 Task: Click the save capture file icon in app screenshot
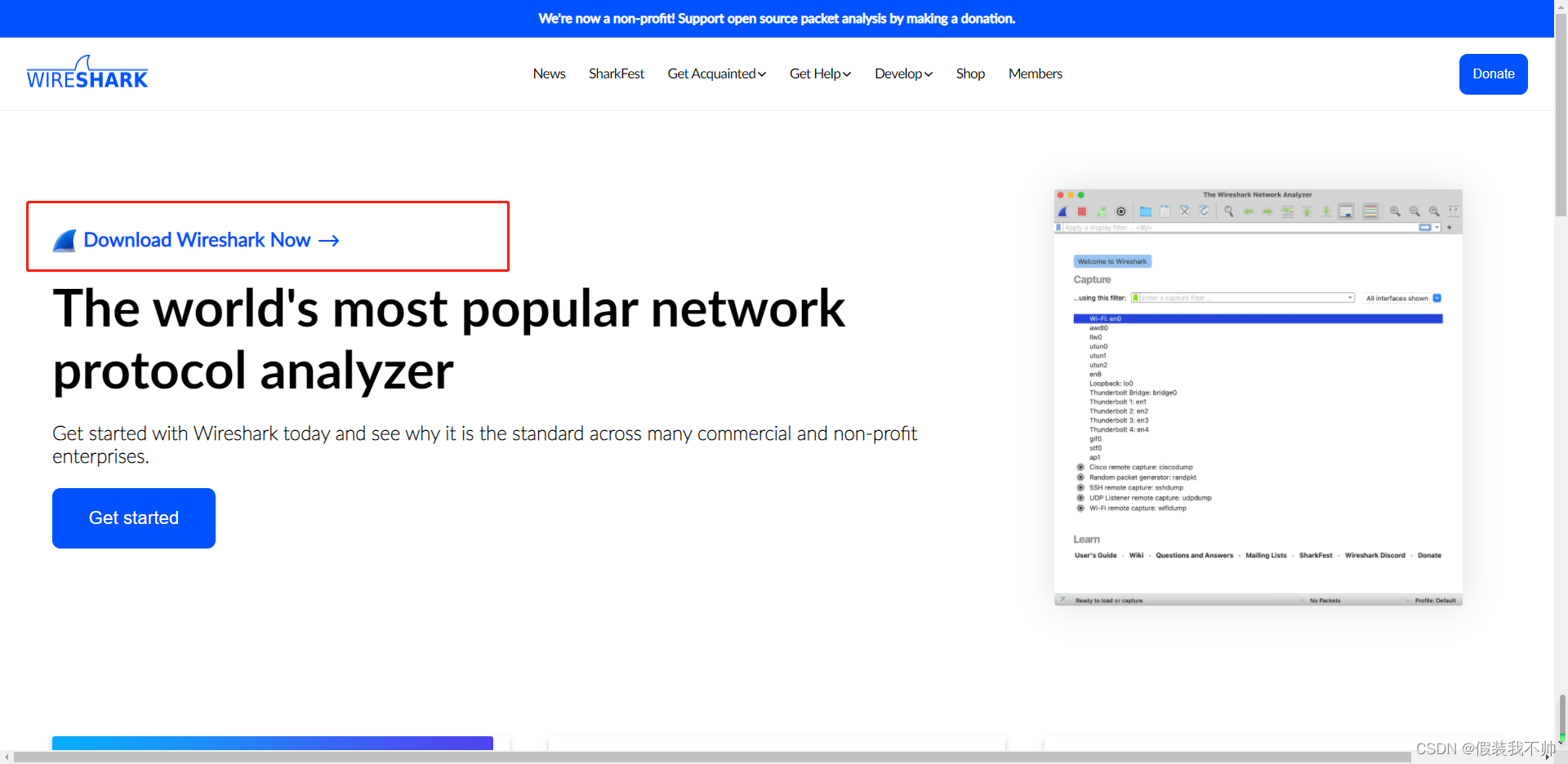coord(1165,211)
